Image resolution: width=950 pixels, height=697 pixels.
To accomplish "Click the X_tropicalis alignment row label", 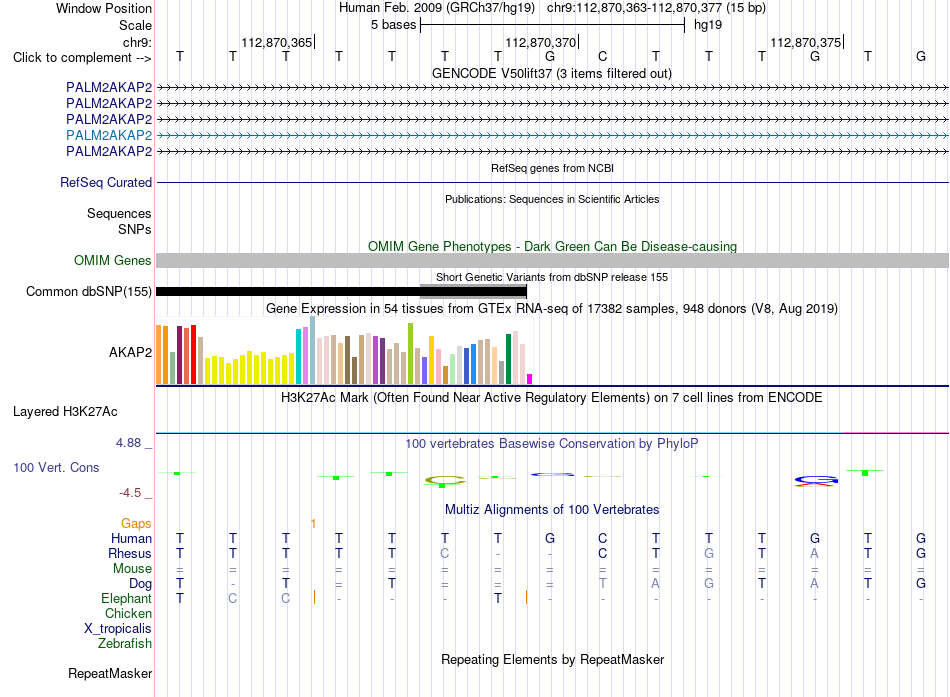I will 118,629.
